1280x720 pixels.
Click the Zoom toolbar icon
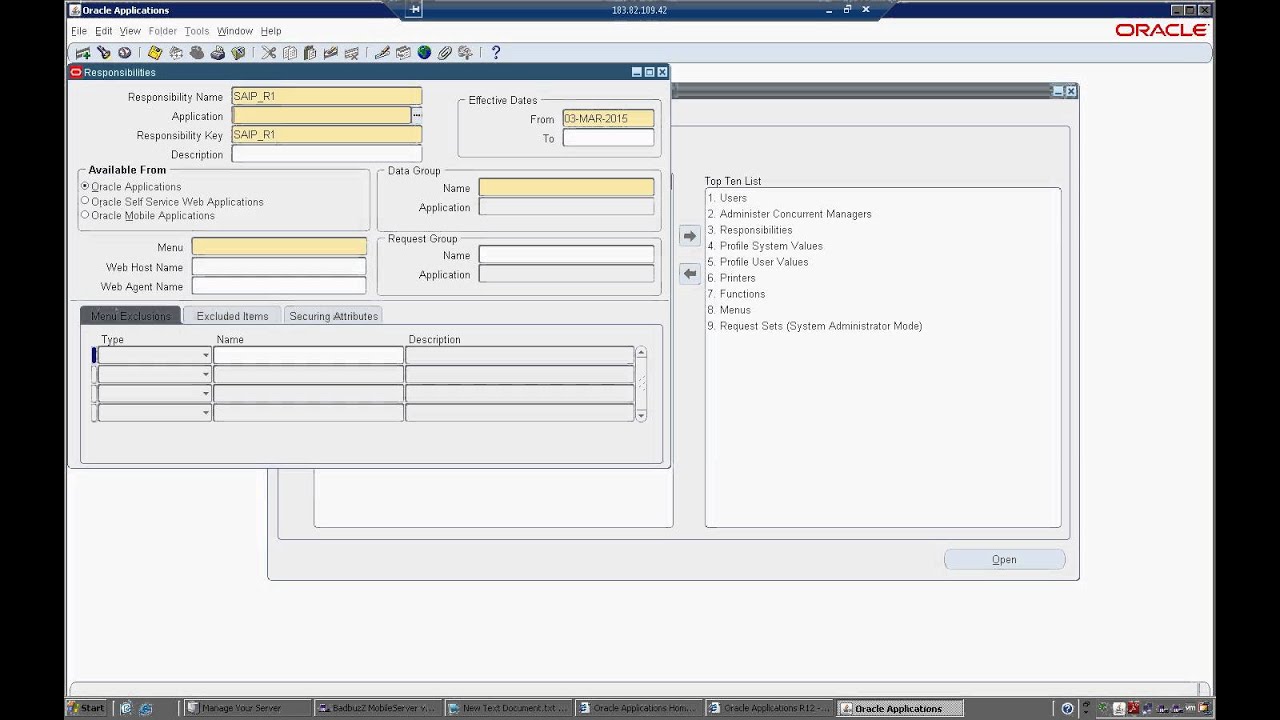click(x=403, y=53)
